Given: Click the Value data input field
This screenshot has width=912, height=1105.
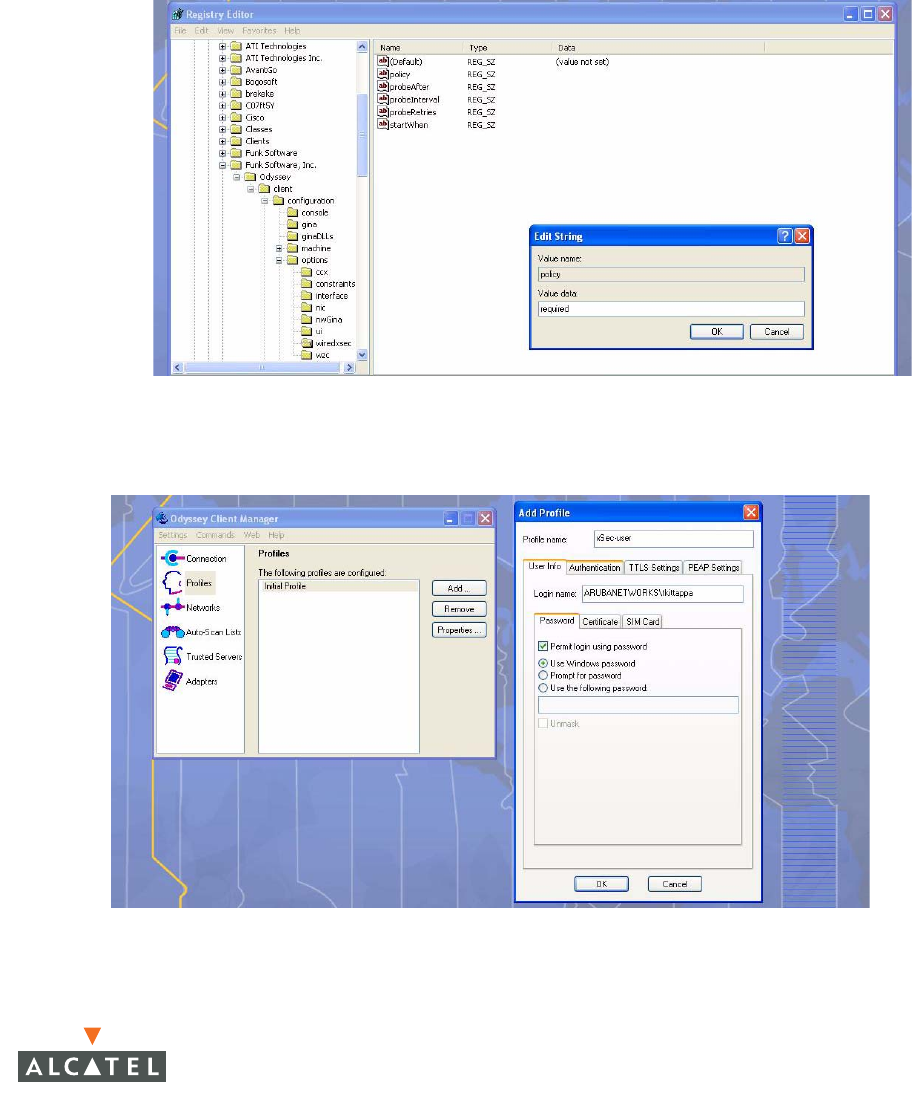Looking at the screenshot, I should click(x=671, y=309).
